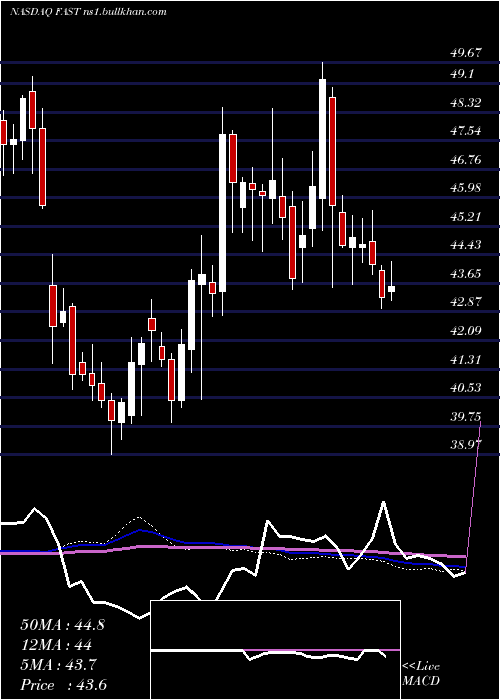Click the 42.09 price level label

tap(466, 331)
